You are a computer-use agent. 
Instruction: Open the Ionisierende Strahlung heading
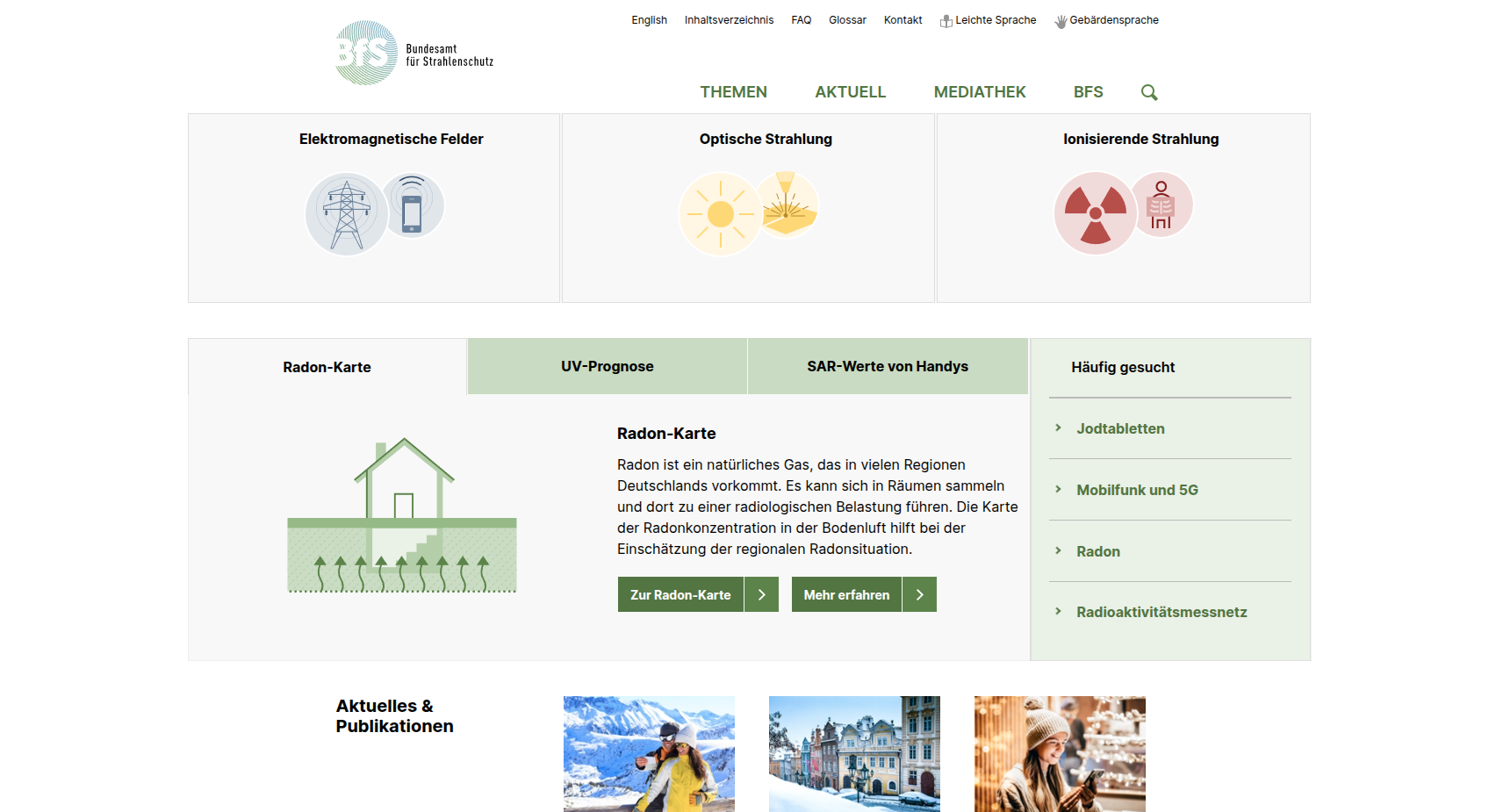pos(1141,139)
